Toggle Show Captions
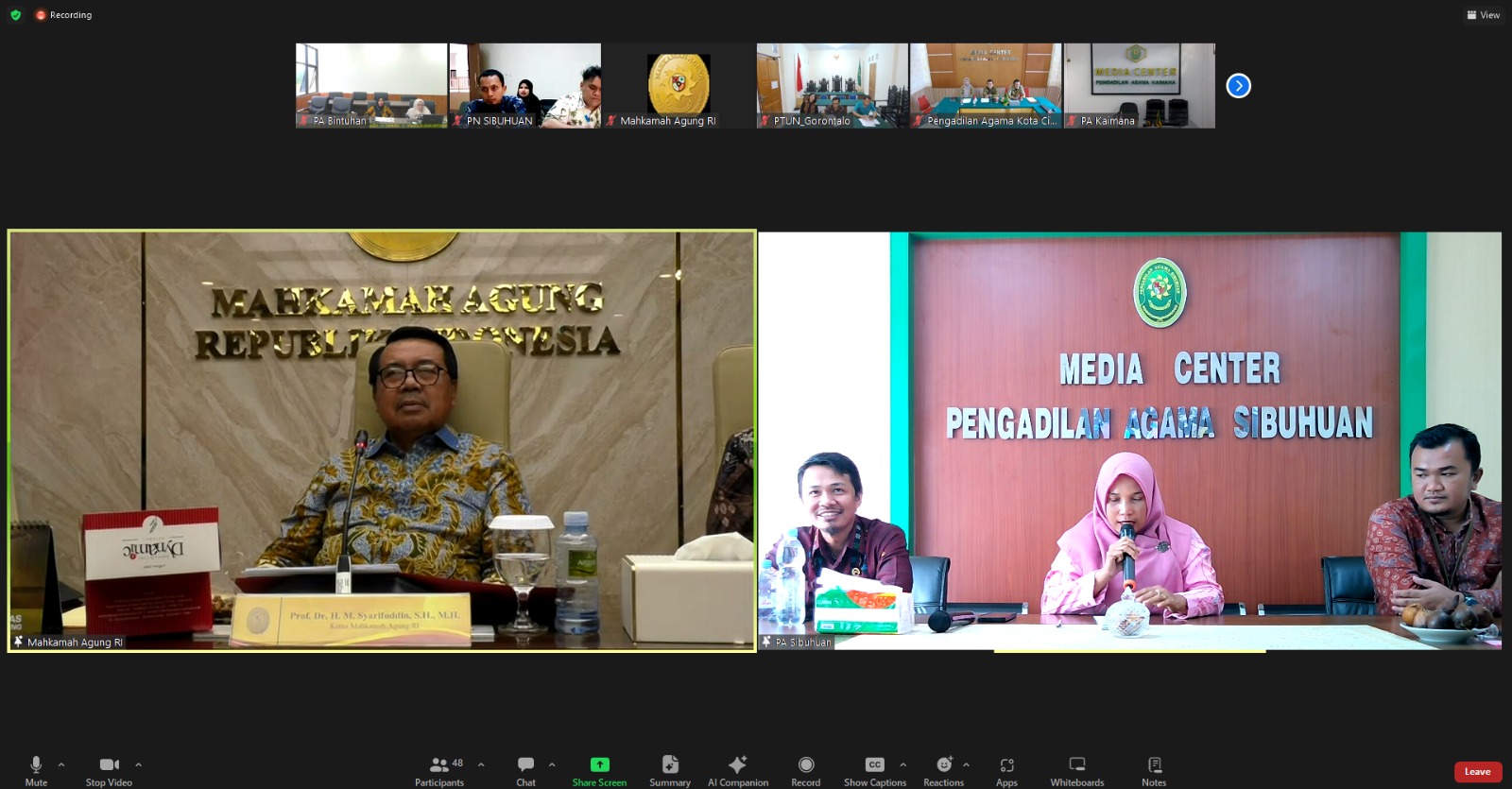Image resolution: width=1512 pixels, height=789 pixels. click(x=875, y=770)
